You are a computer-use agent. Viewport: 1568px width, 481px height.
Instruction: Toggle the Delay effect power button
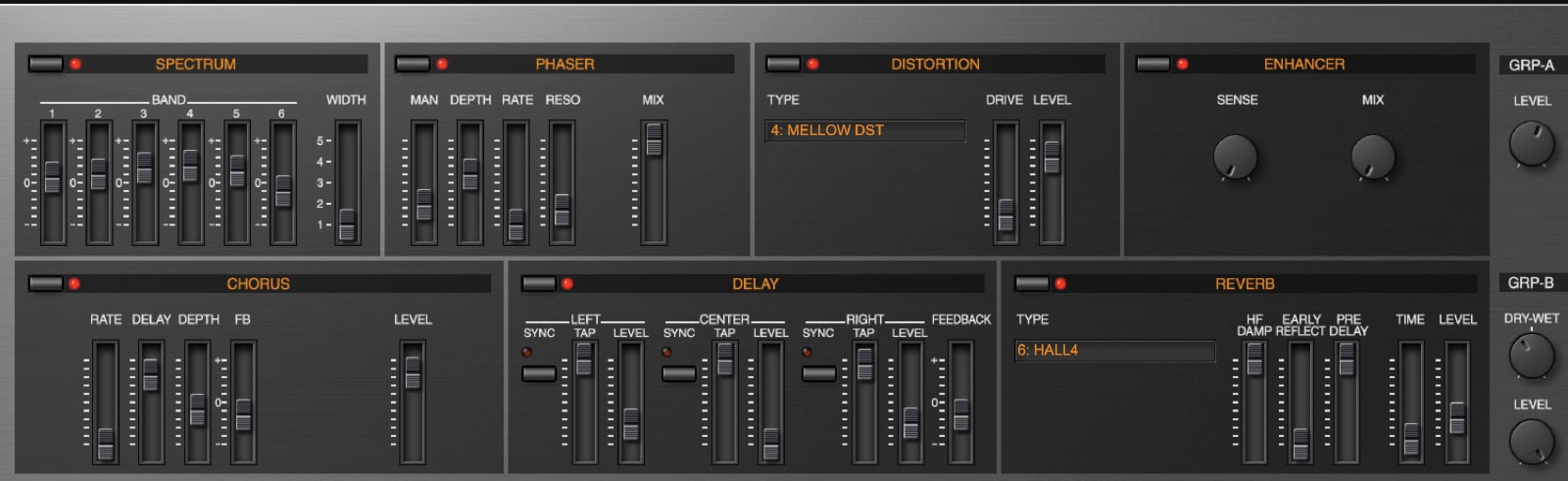538,283
